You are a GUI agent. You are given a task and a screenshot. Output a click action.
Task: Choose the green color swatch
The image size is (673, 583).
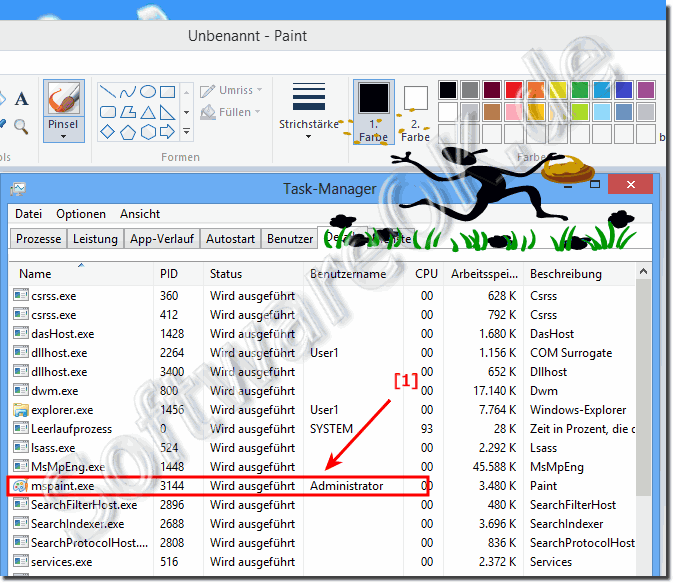(579, 90)
